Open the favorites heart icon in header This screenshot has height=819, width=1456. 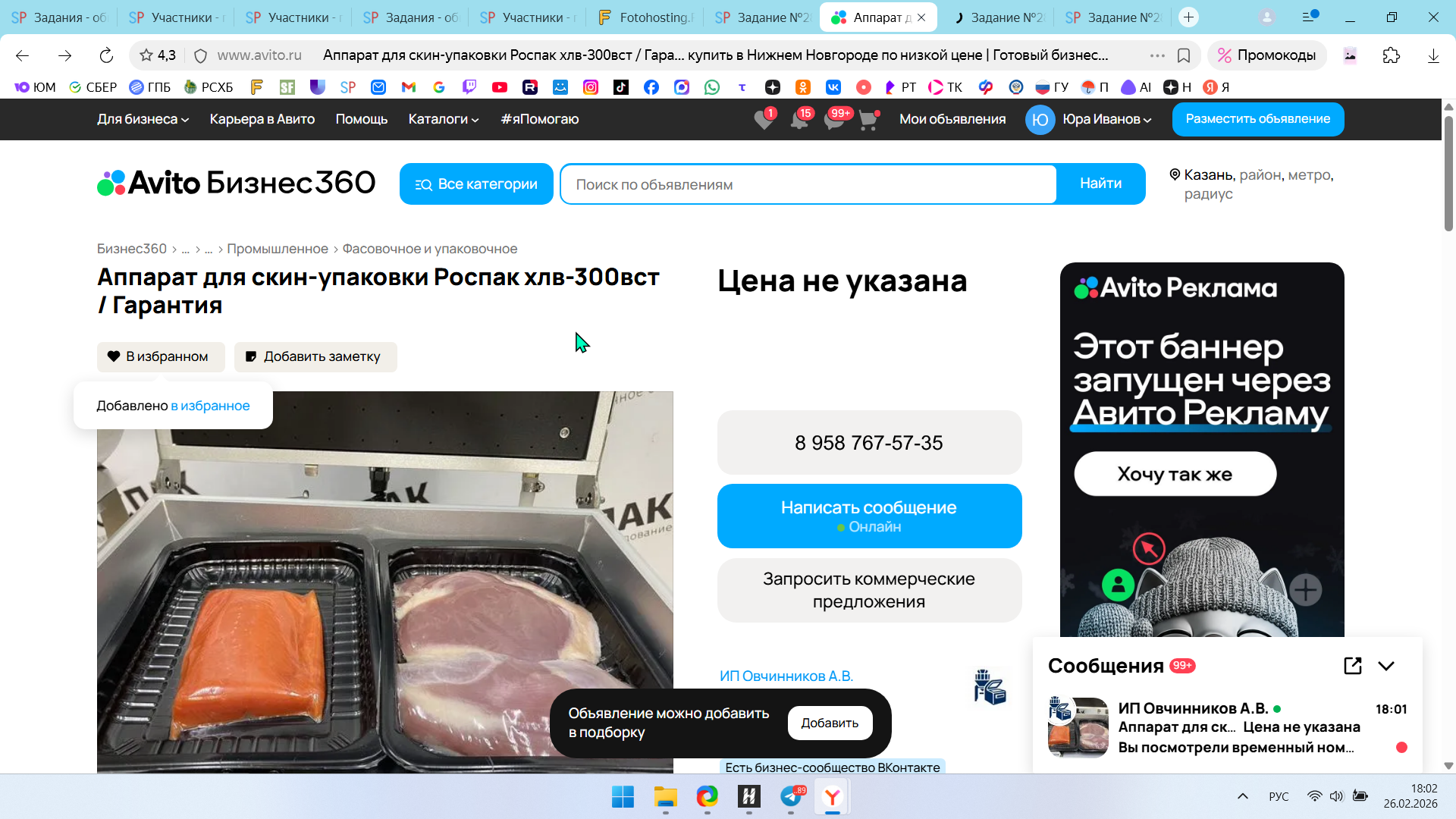[x=764, y=120]
